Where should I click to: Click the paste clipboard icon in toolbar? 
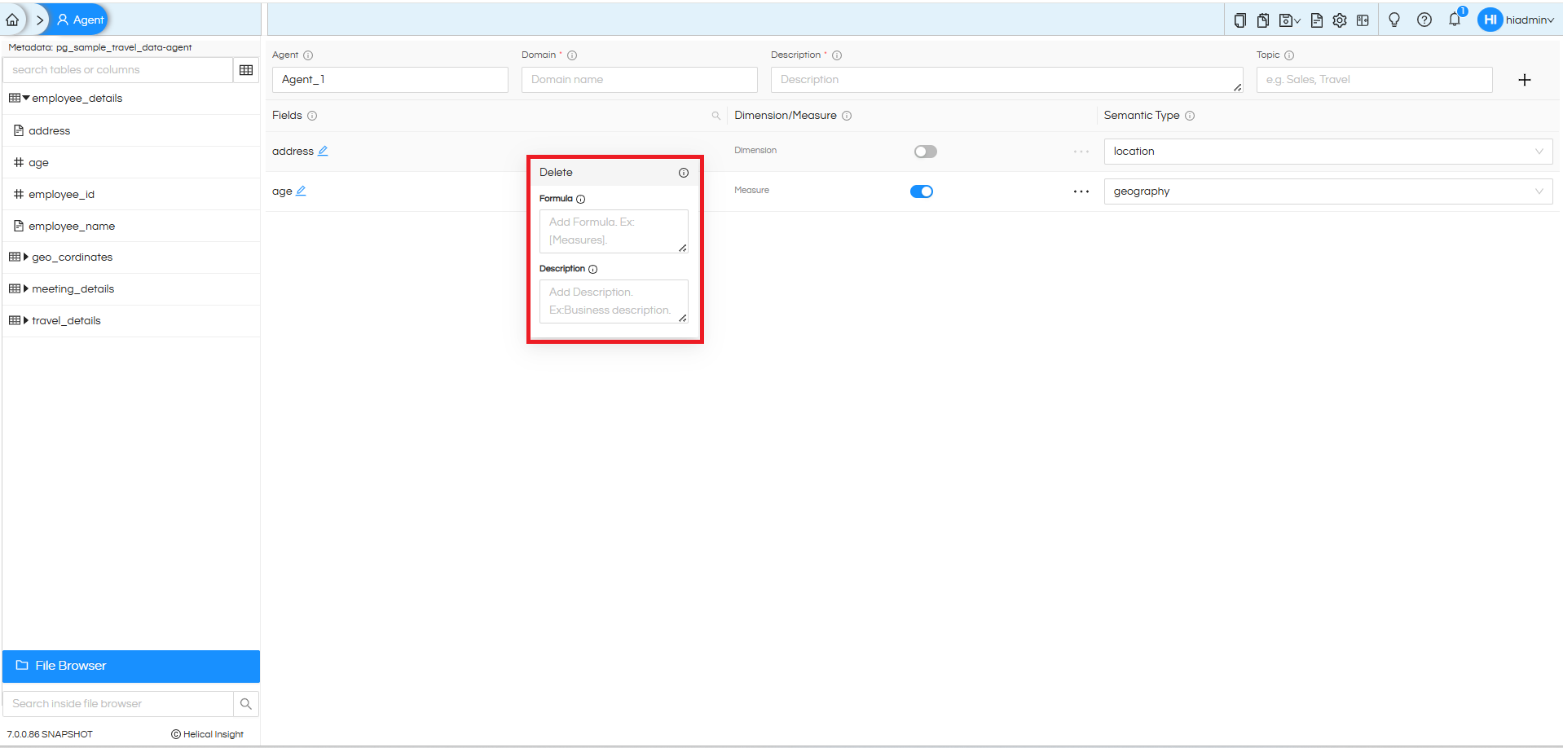coord(1264,20)
